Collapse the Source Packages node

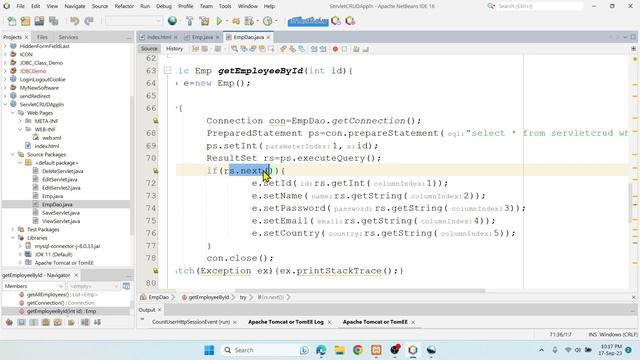(13, 154)
